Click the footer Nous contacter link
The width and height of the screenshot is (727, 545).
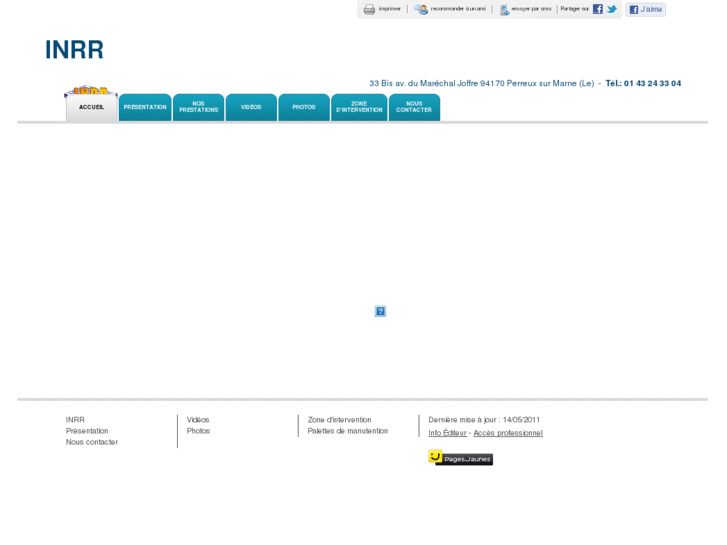tap(92, 442)
